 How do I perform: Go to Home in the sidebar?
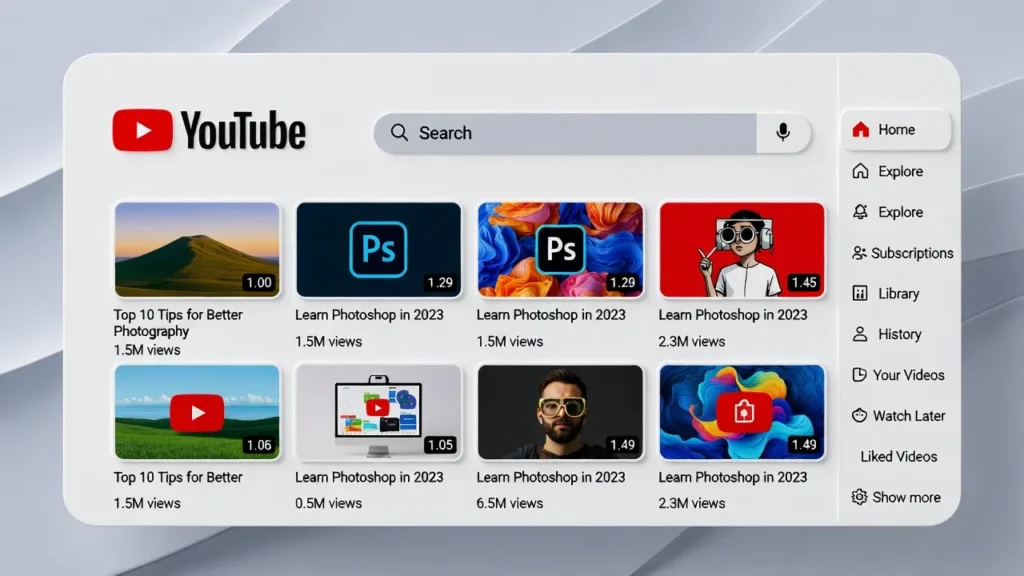895,129
